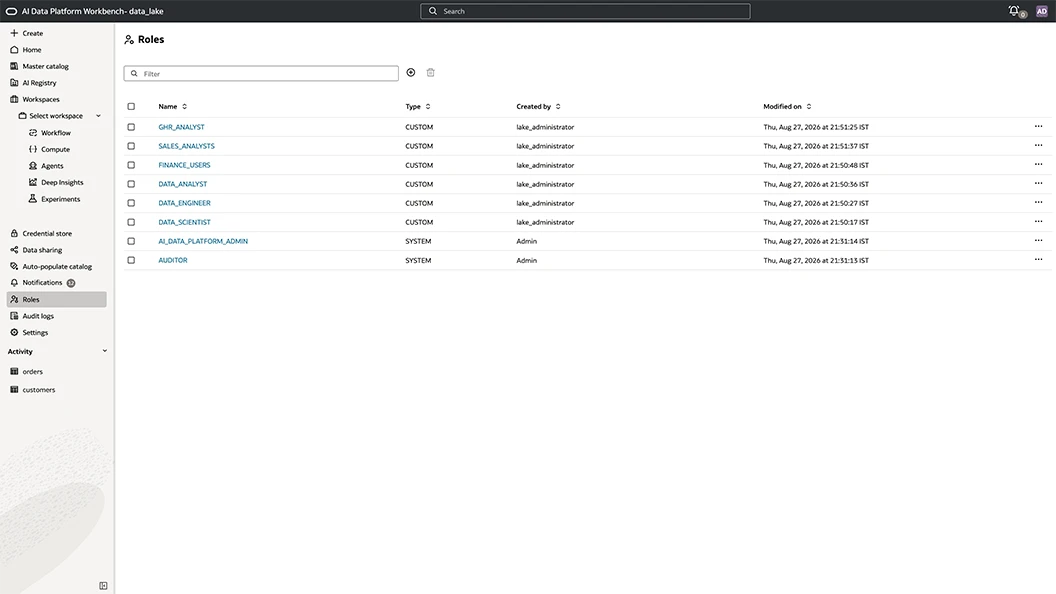Open Workspaces in sidebar
The image size is (1056, 594).
[x=35, y=99]
